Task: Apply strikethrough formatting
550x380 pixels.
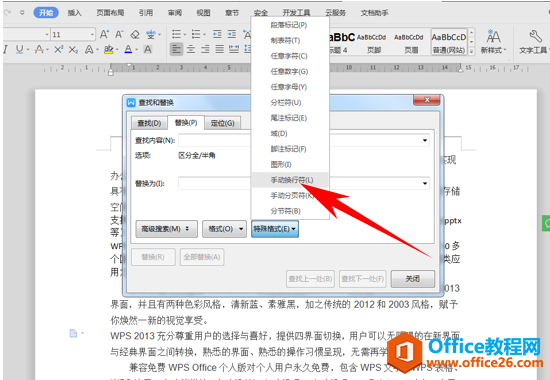Action: (x=39, y=49)
